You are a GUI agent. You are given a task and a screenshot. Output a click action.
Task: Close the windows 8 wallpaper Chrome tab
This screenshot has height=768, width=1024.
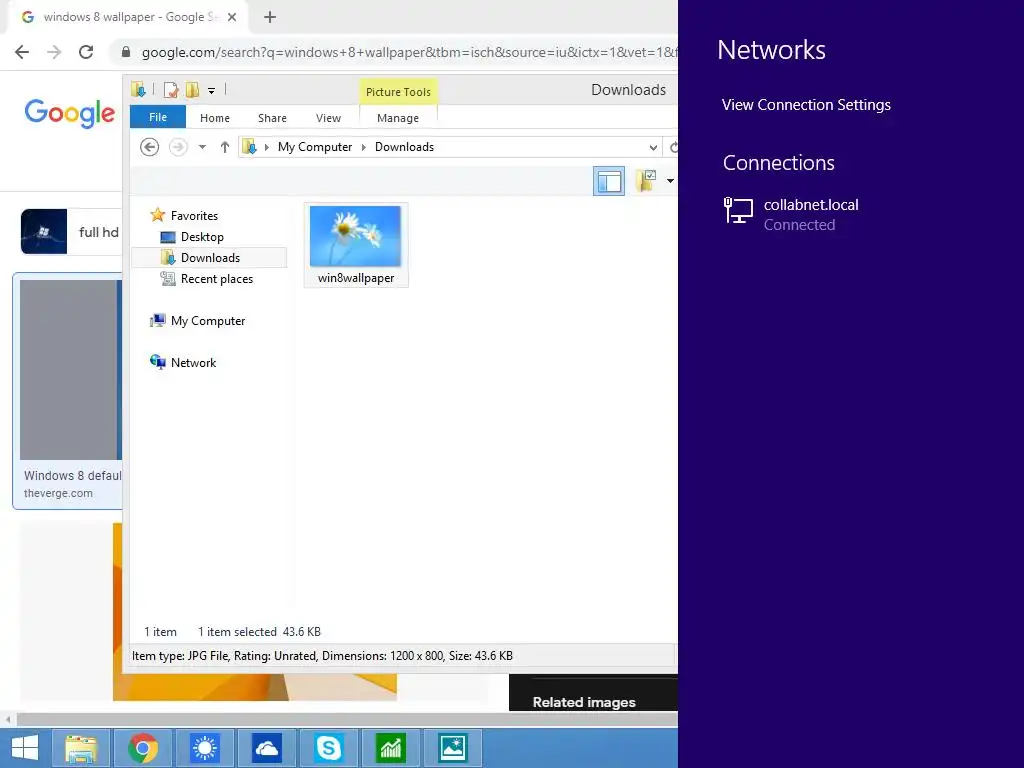(232, 17)
